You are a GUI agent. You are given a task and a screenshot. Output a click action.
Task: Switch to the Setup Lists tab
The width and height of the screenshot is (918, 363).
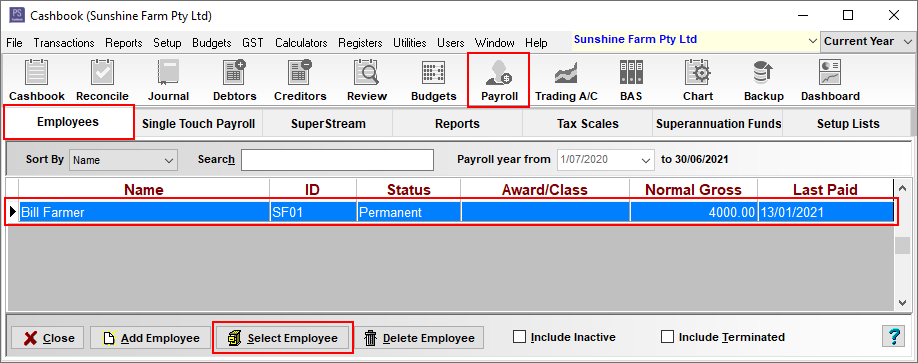coord(848,124)
